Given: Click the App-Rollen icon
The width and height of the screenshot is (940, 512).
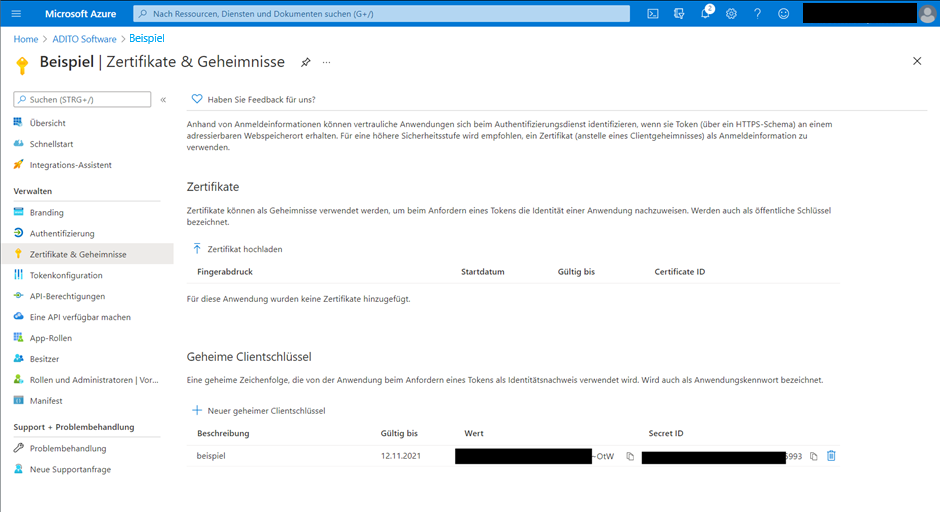Looking at the screenshot, I should pyautogui.click(x=18, y=338).
